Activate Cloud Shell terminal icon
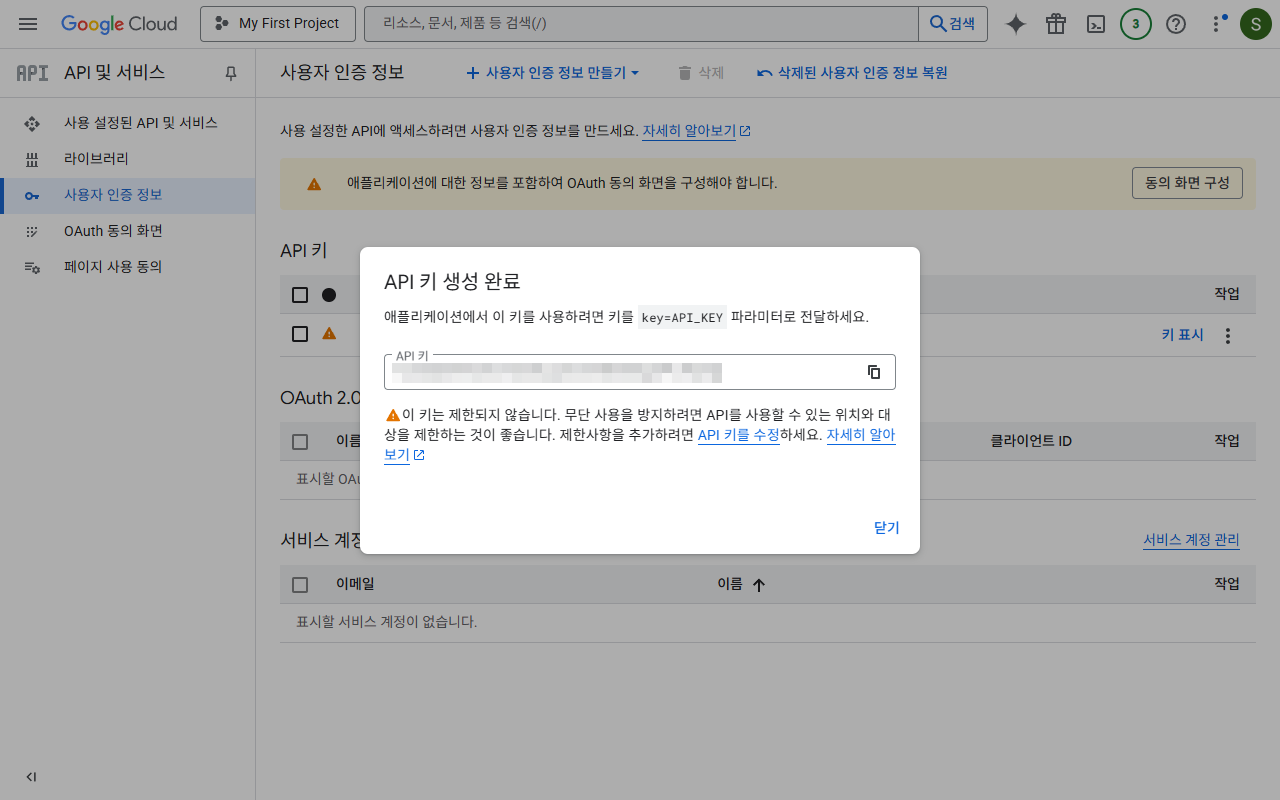The image size is (1280, 800). pyautogui.click(x=1096, y=24)
